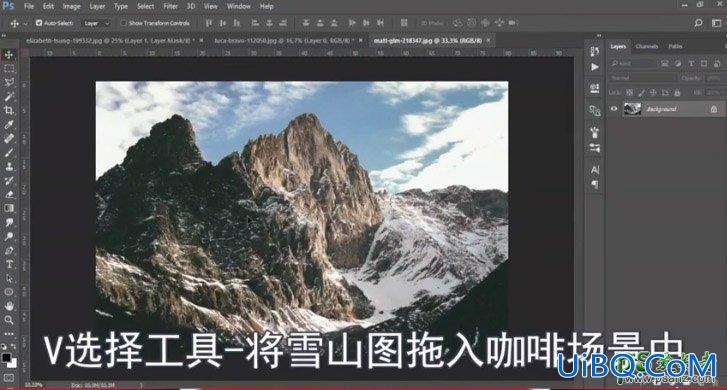Select the Magic Wand tool
The width and height of the screenshot is (727, 390).
9,96
